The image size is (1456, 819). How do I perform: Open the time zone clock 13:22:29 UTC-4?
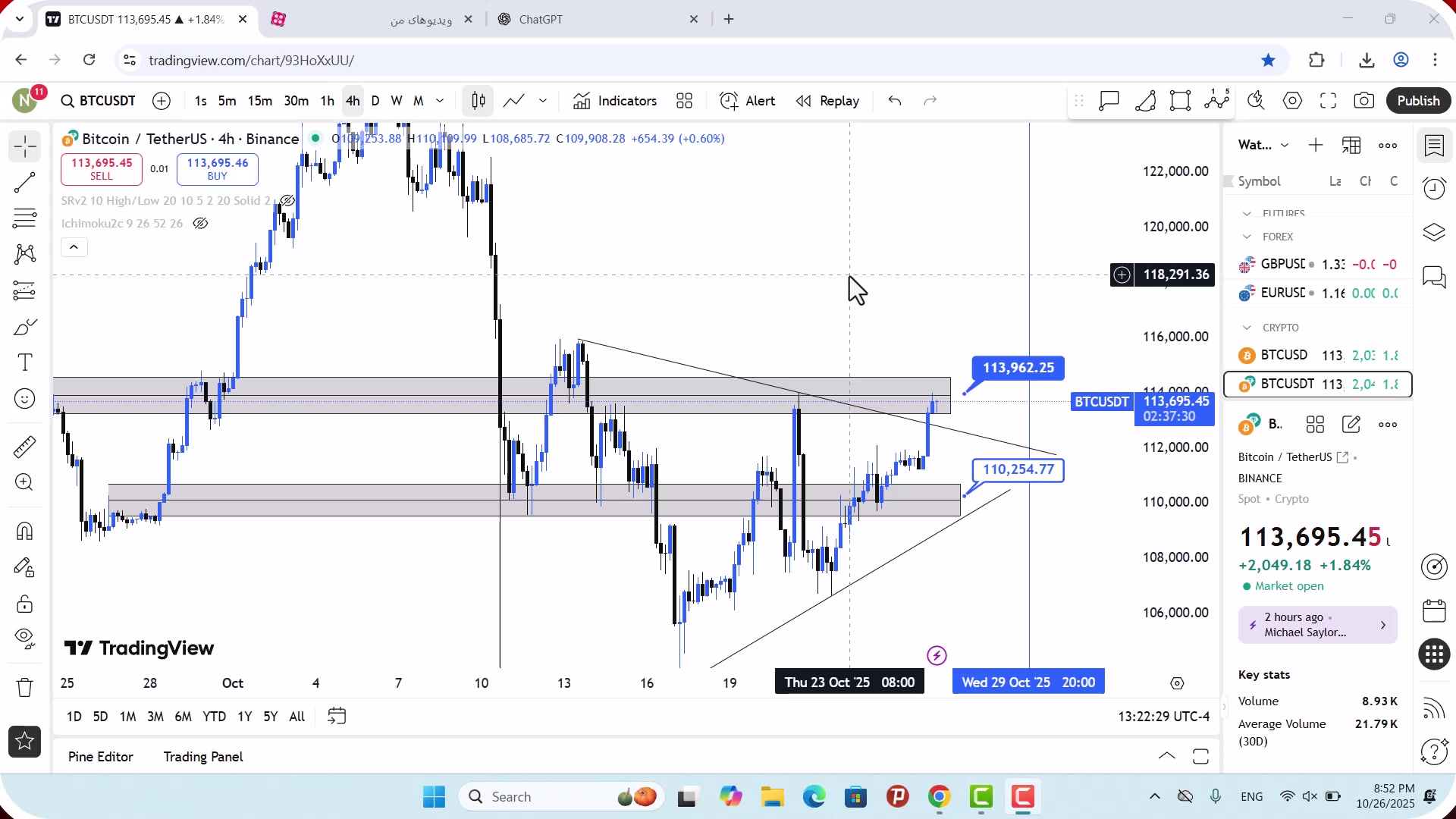[x=1163, y=717]
